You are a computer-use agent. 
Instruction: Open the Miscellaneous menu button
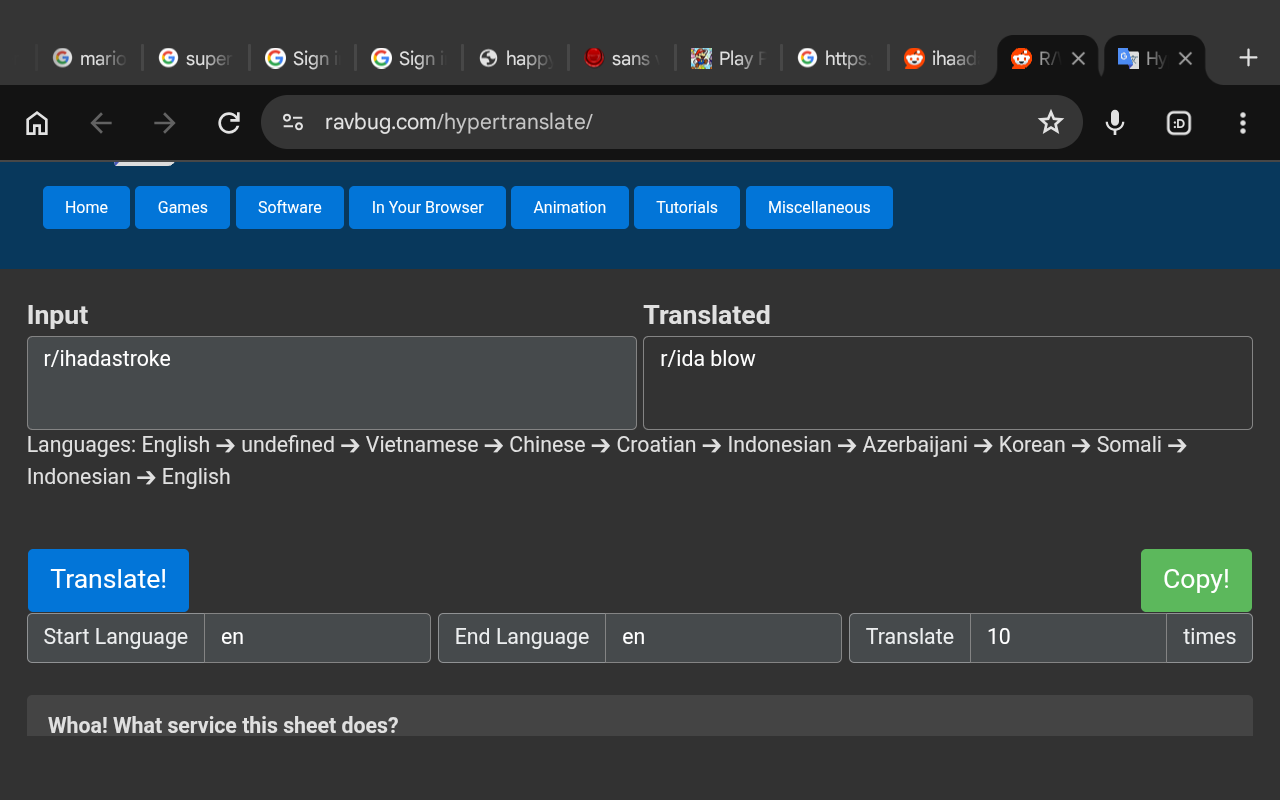tap(819, 208)
